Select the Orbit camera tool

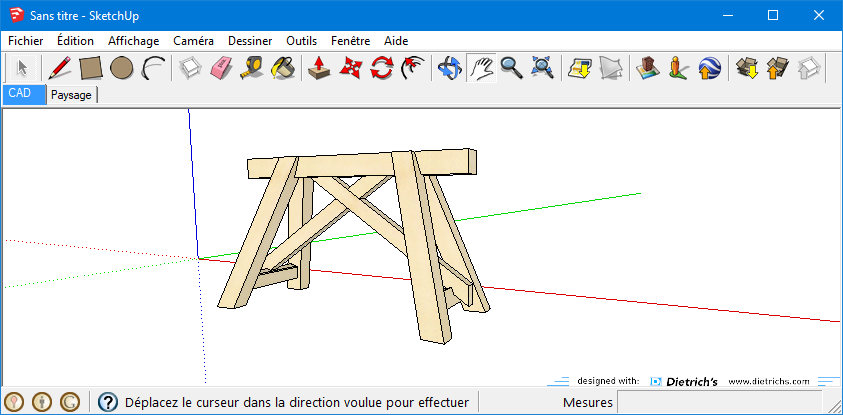point(449,68)
